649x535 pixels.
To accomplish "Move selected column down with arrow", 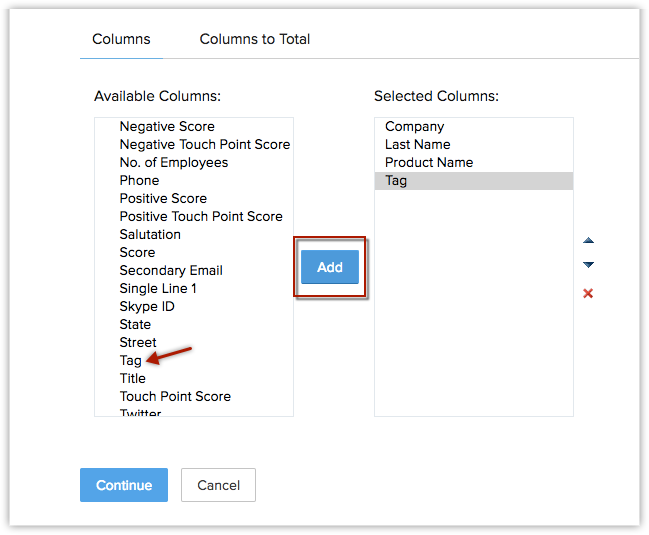I will [588, 265].
